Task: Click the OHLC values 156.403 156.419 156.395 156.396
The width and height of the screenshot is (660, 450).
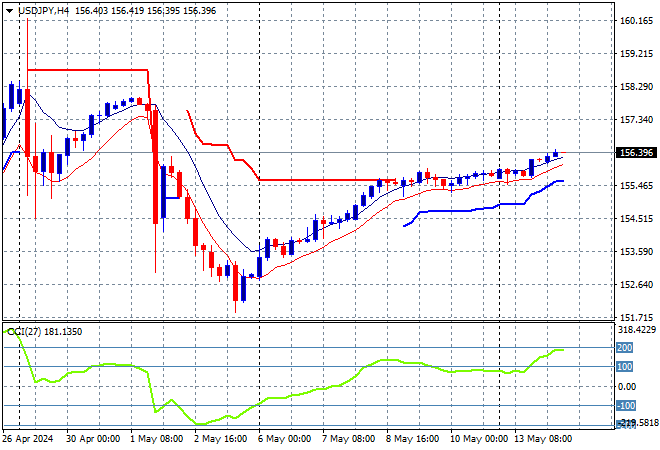Action: point(146,11)
